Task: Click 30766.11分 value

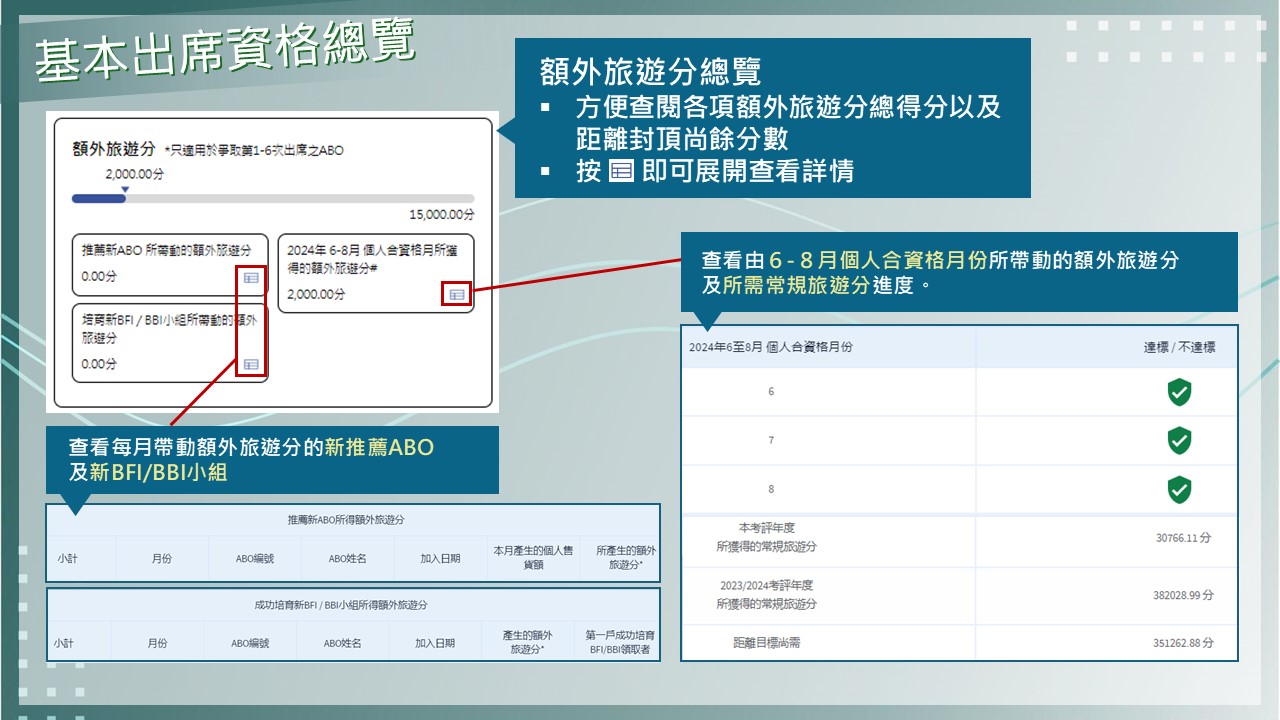Action: coord(1184,538)
